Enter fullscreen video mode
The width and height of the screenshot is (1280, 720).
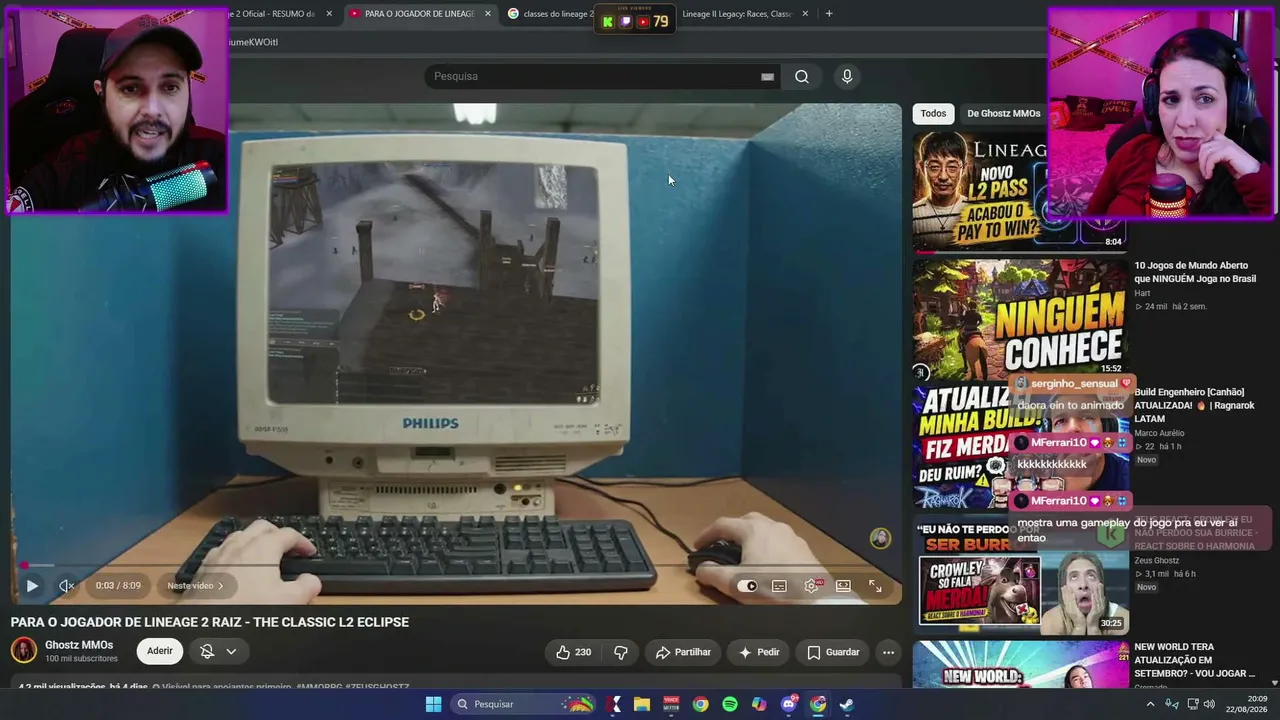(x=875, y=586)
